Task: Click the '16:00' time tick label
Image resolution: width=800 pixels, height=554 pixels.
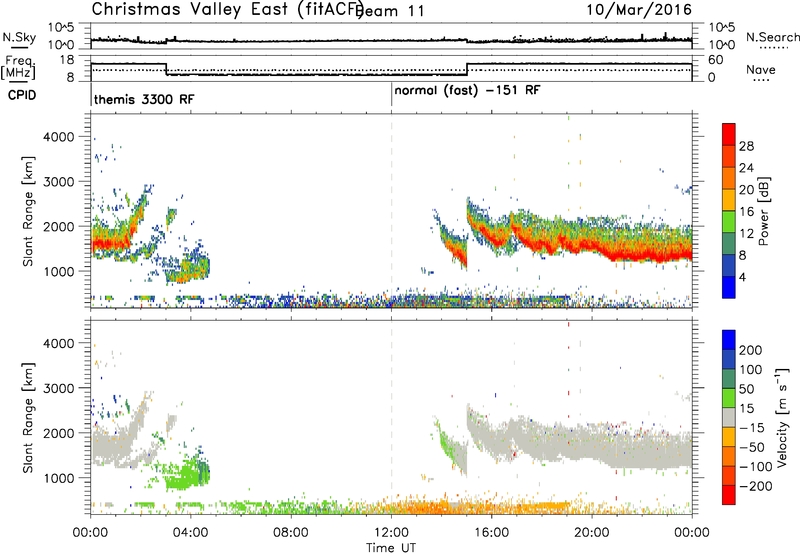Action: pos(491,533)
